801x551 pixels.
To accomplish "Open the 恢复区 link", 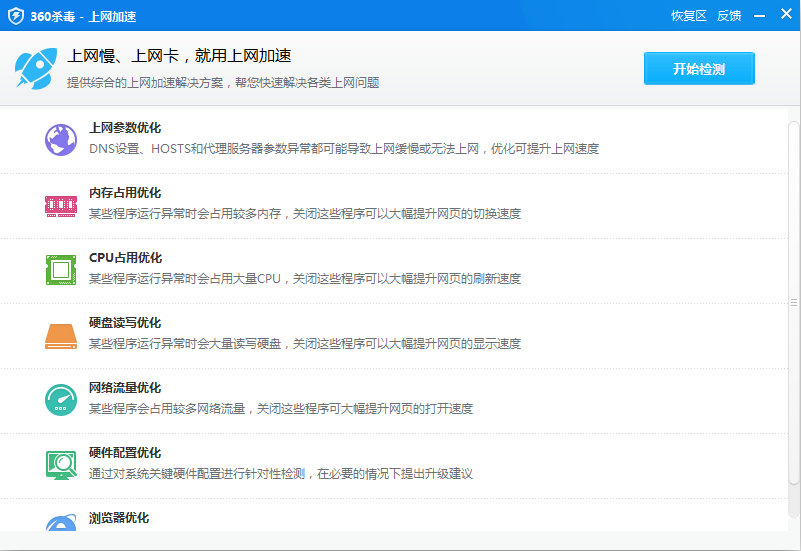I will tap(688, 16).
